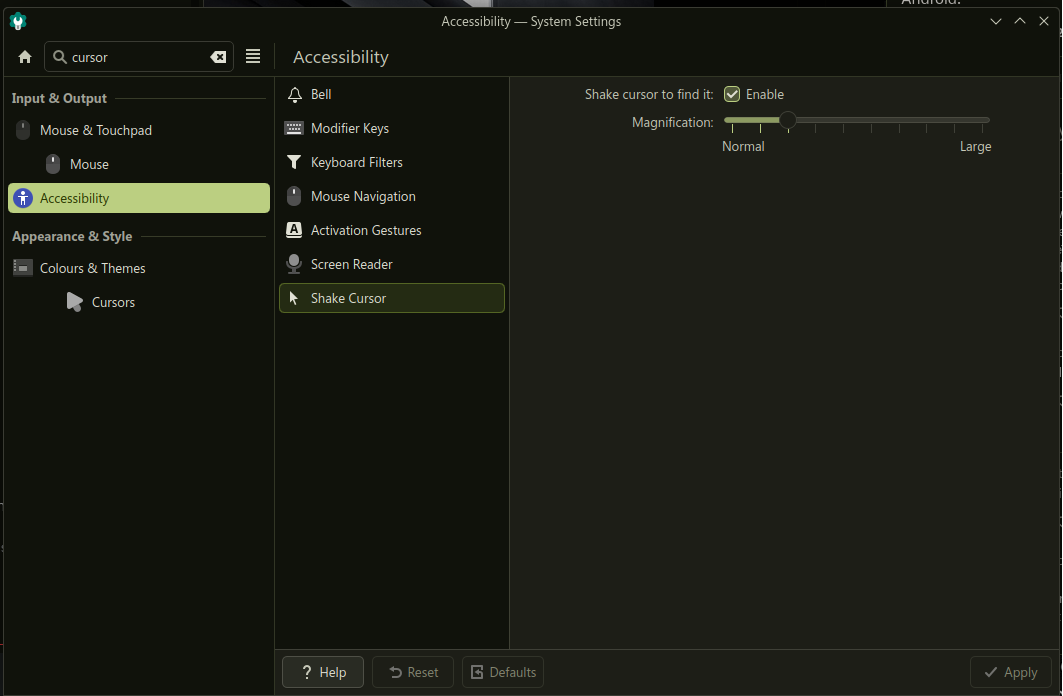Click the Screen Reader microphone icon
Screen dimensions: 1063x696
[294, 264]
